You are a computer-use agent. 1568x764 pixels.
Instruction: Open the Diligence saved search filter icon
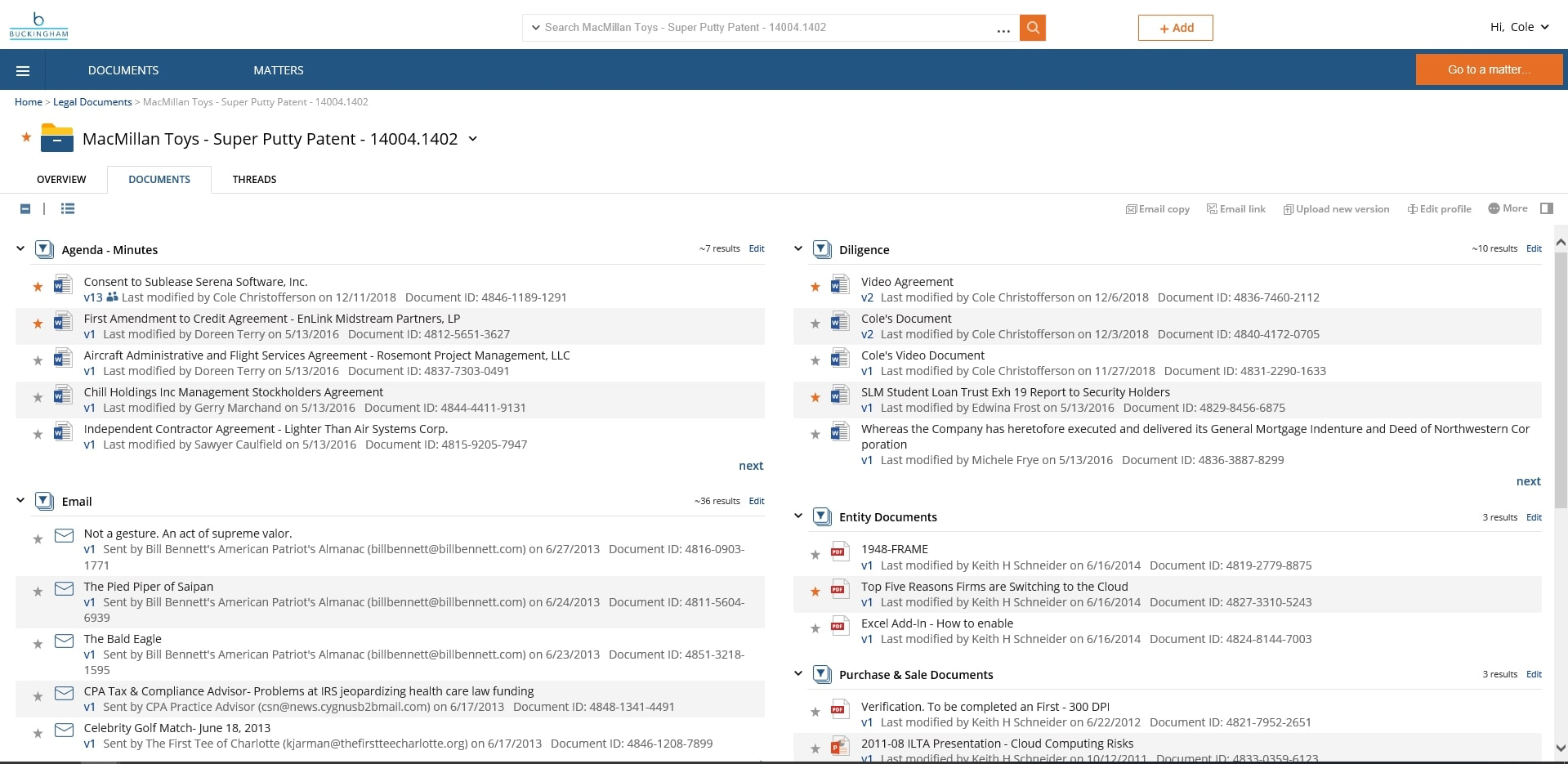point(822,248)
